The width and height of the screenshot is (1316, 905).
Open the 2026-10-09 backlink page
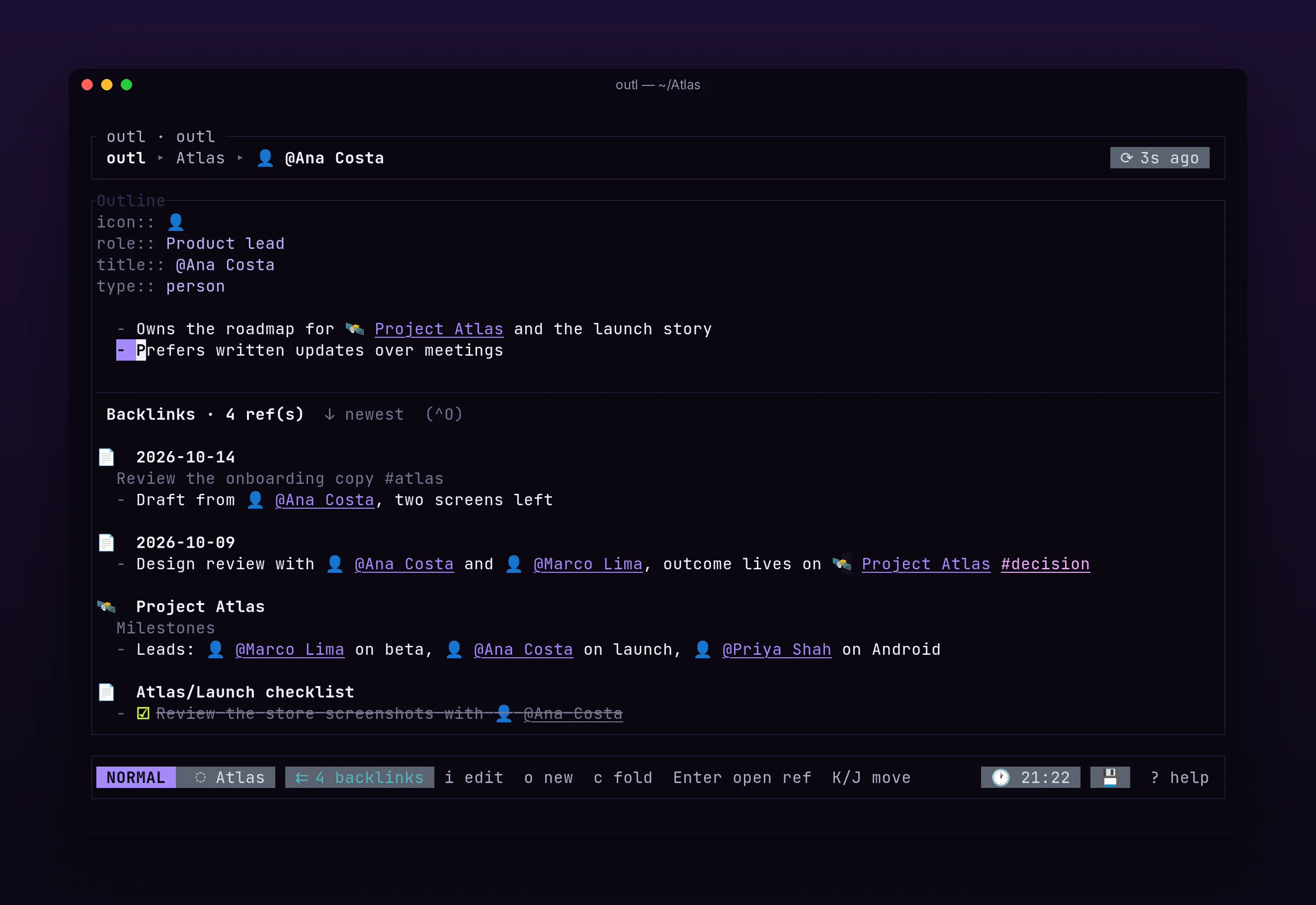pos(186,543)
